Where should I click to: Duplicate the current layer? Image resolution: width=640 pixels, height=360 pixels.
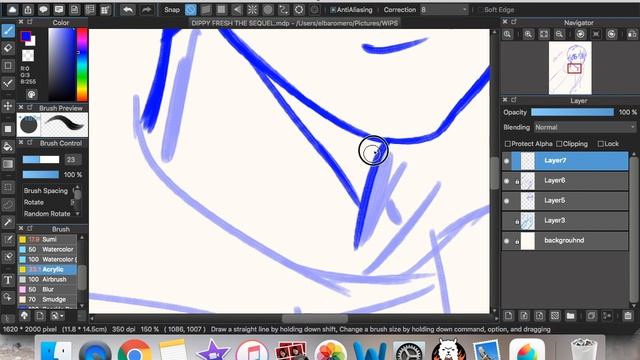click(591, 316)
